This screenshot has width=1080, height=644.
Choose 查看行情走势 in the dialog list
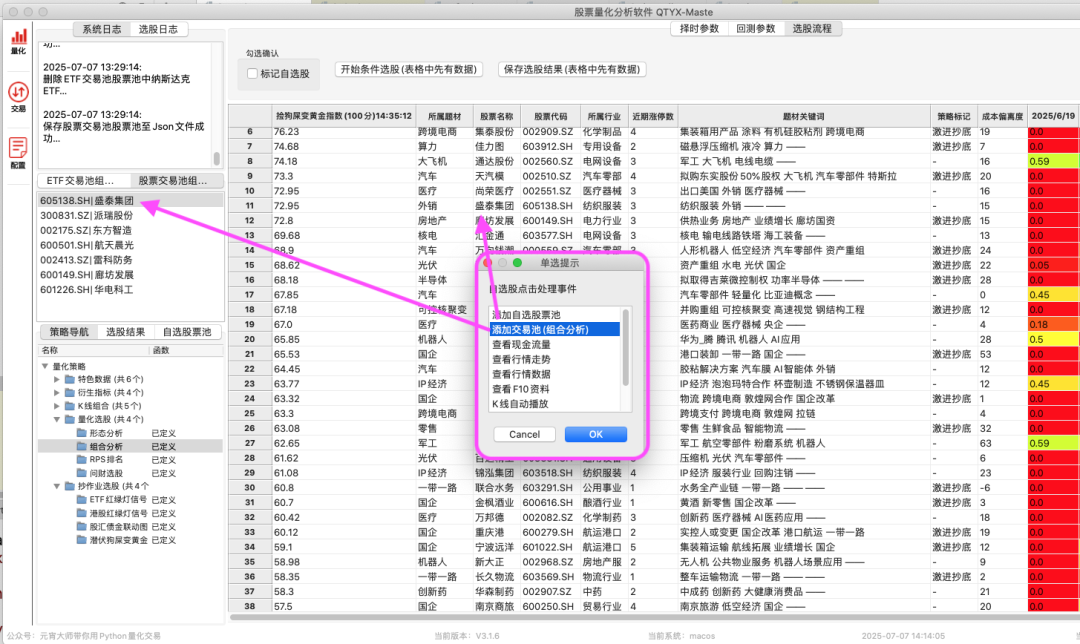[x=555, y=360]
